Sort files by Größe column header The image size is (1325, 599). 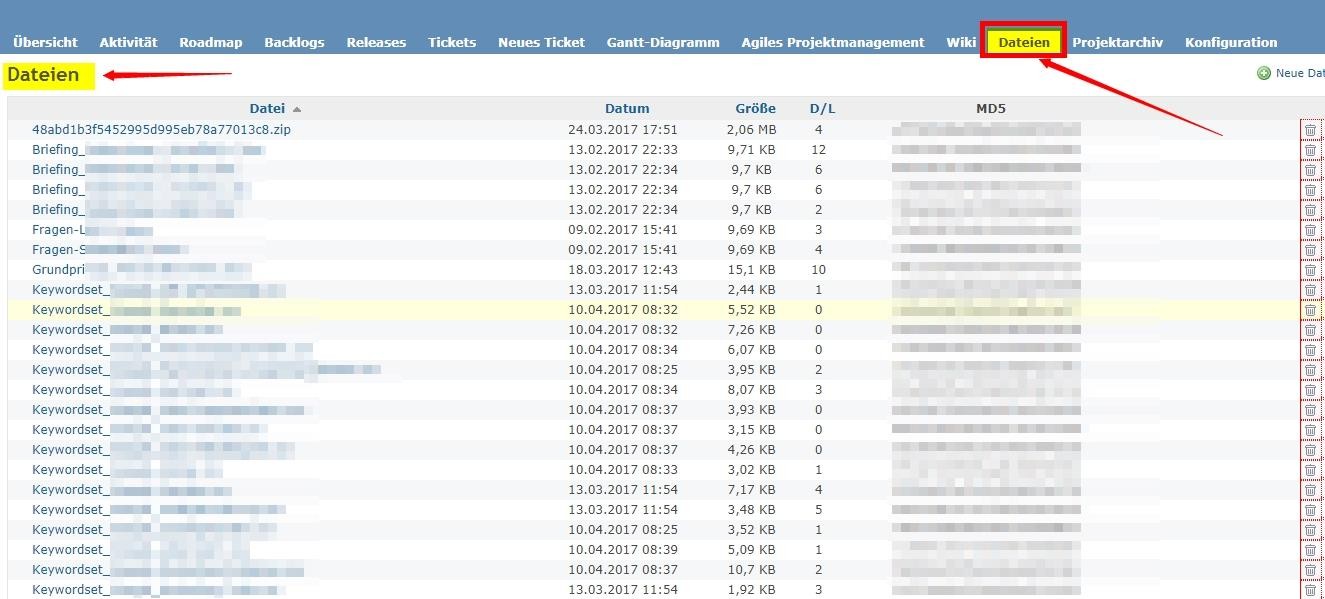(x=755, y=108)
